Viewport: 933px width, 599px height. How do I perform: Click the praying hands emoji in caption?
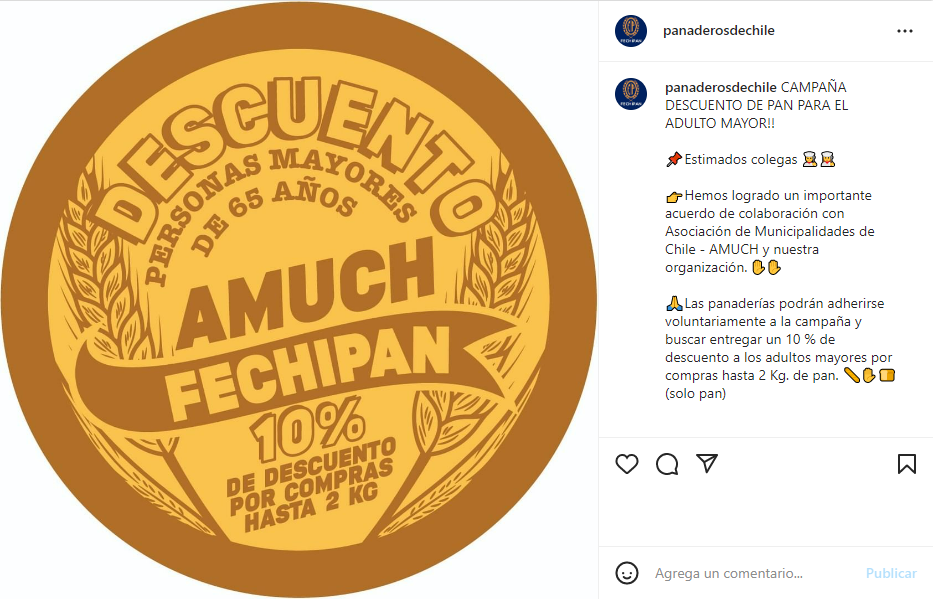tap(674, 303)
